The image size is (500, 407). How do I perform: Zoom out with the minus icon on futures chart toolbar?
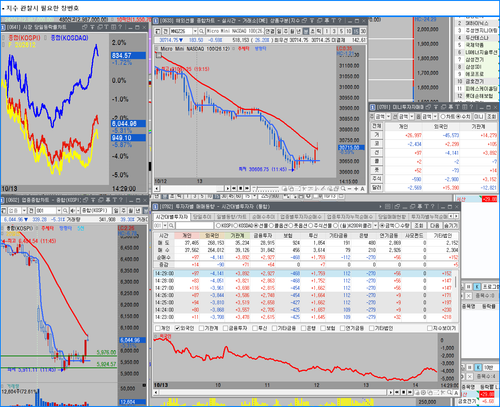(349, 189)
